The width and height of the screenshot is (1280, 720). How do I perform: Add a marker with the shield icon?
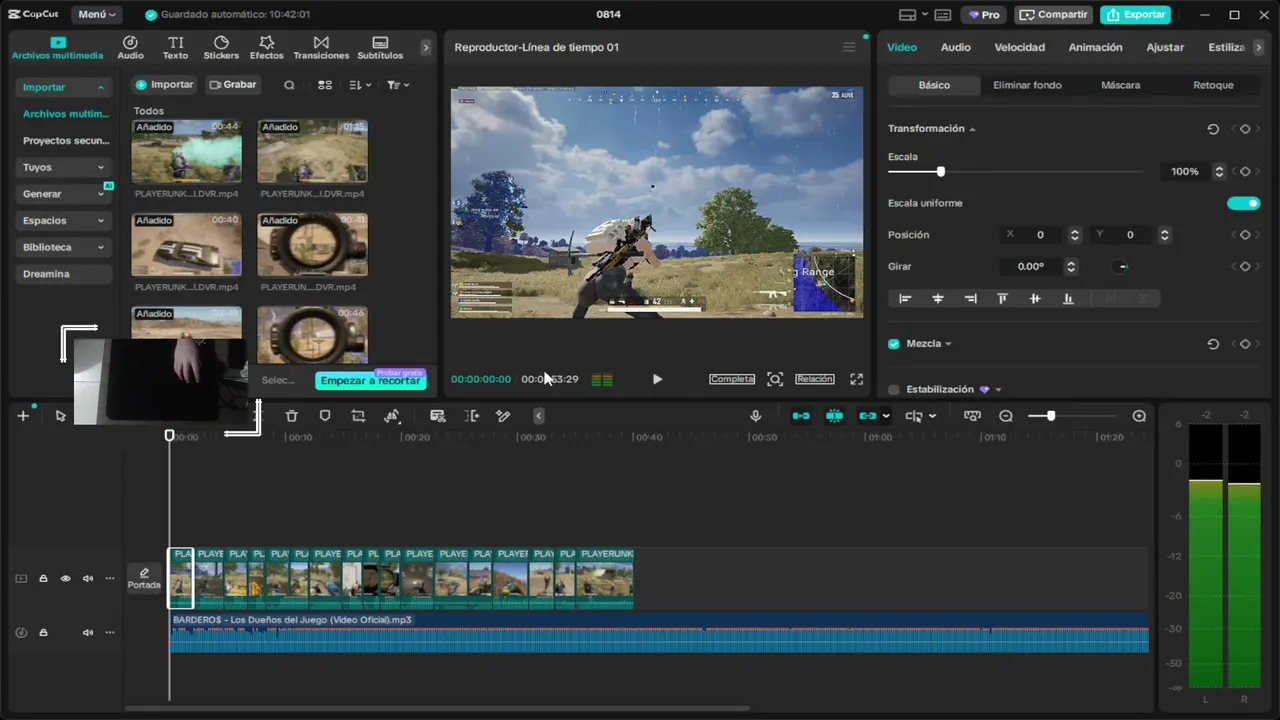[x=325, y=416]
